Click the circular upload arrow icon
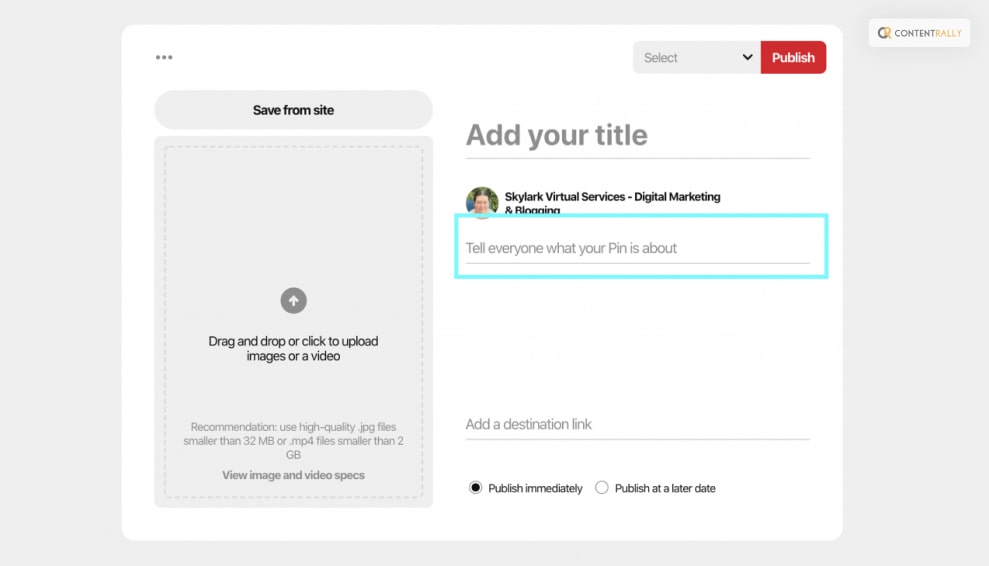989x566 pixels. point(293,300)
